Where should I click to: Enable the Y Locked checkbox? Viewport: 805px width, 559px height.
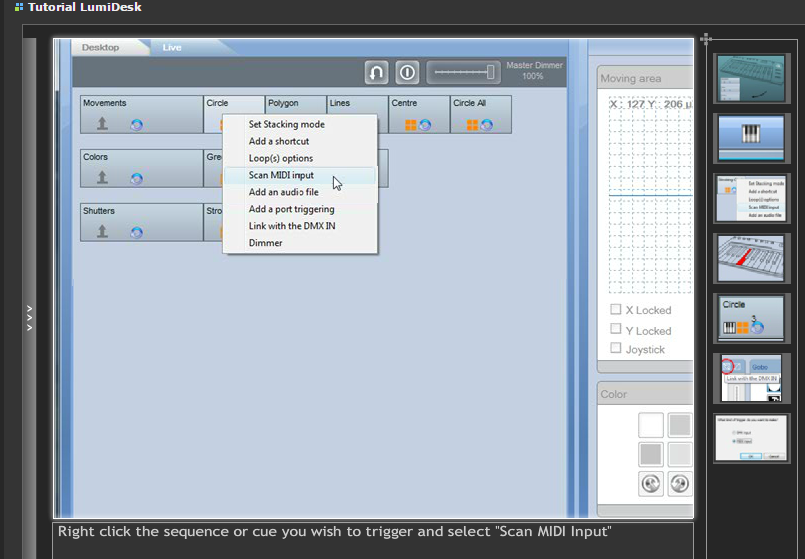[x=616, y=329]
